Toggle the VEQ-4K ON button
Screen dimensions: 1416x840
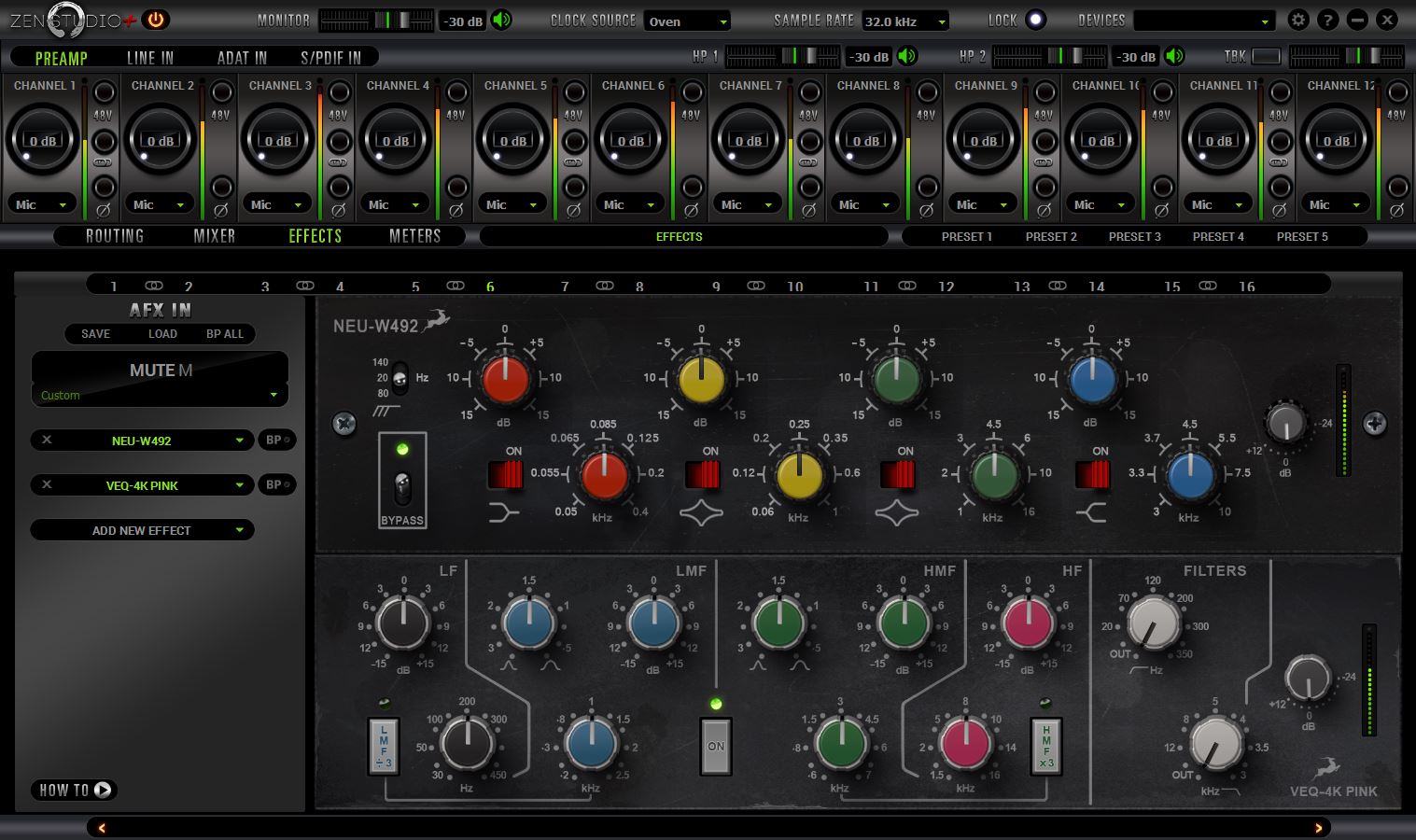pos(716,746)
